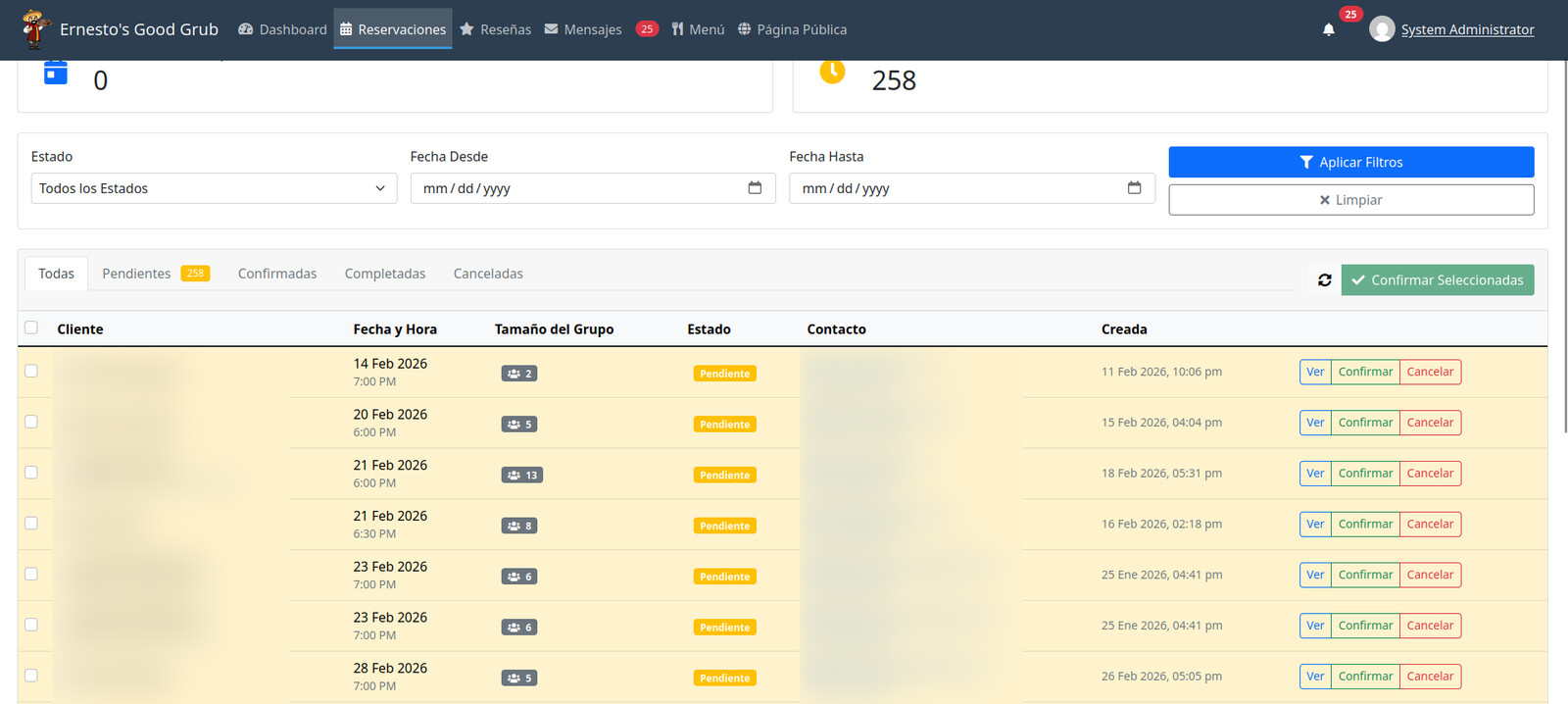Click the System Administrator avatar icon
1568x704 pixels.
point(1382,29)
